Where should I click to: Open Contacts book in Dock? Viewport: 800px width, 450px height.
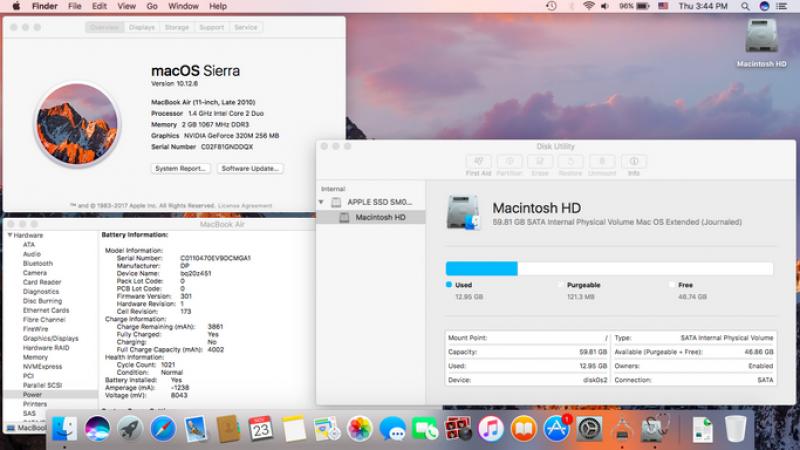pos(228,429)
